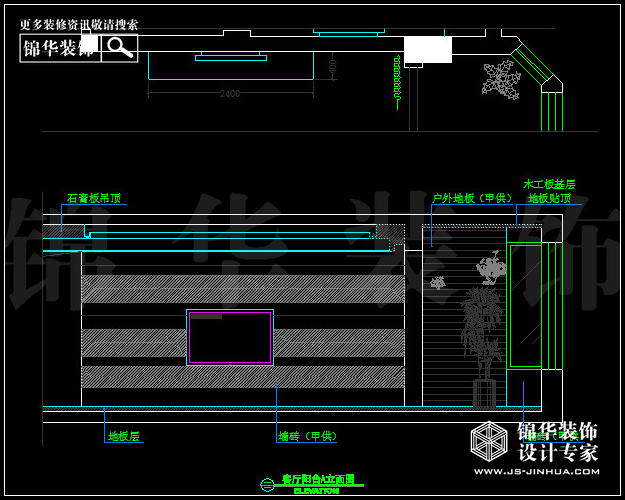Select the 地板层 label near the floor
Screen dimensions: 625x500
(124, 437)
